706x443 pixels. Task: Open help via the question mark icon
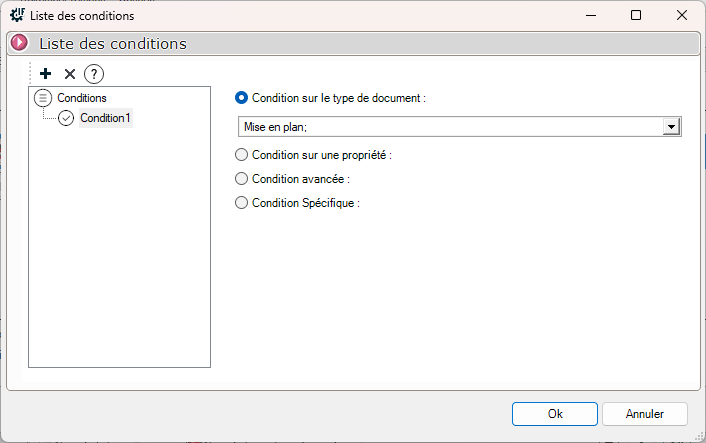click(94, 73)
